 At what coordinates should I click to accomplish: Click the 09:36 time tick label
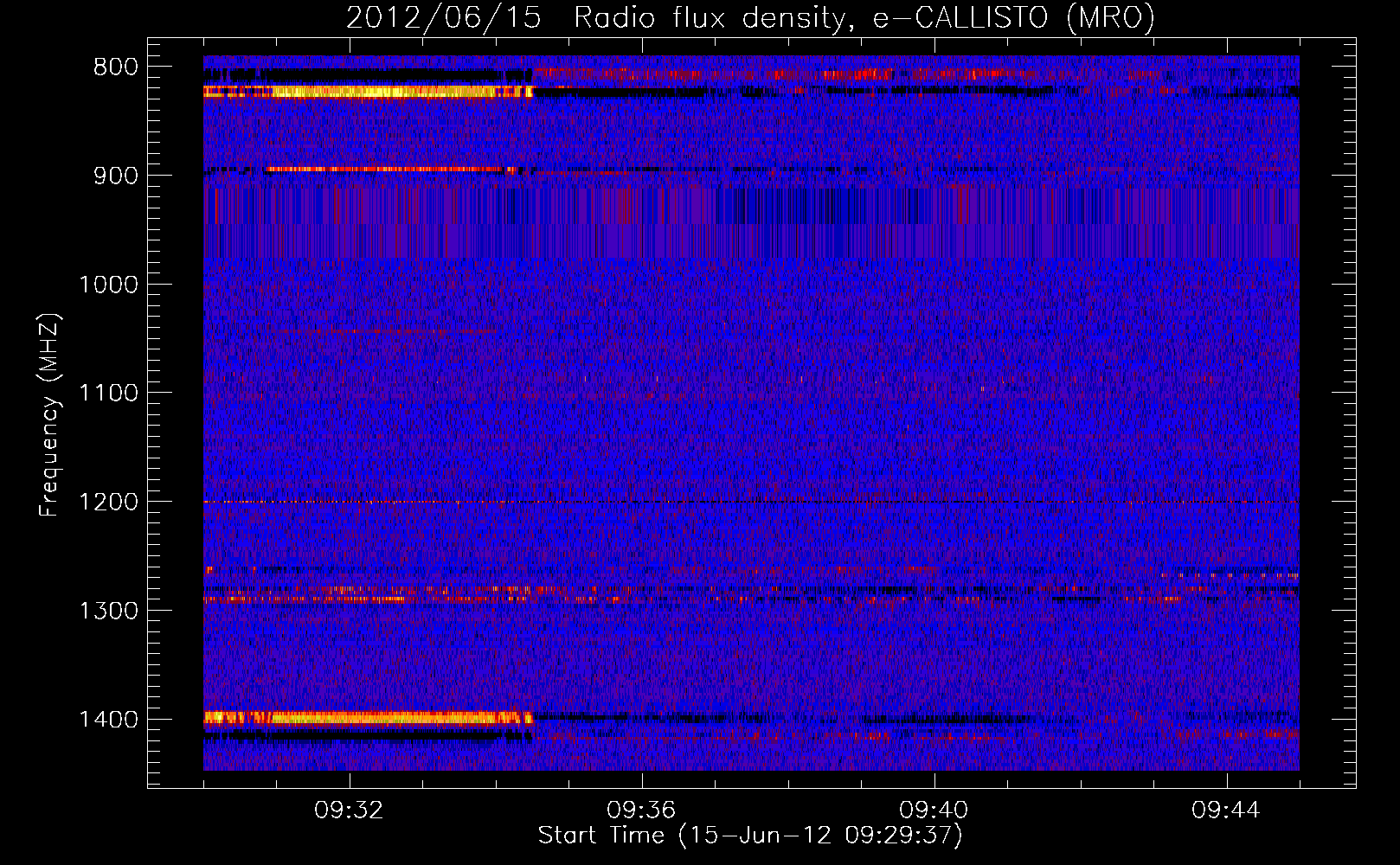click(x=641, y=811)
